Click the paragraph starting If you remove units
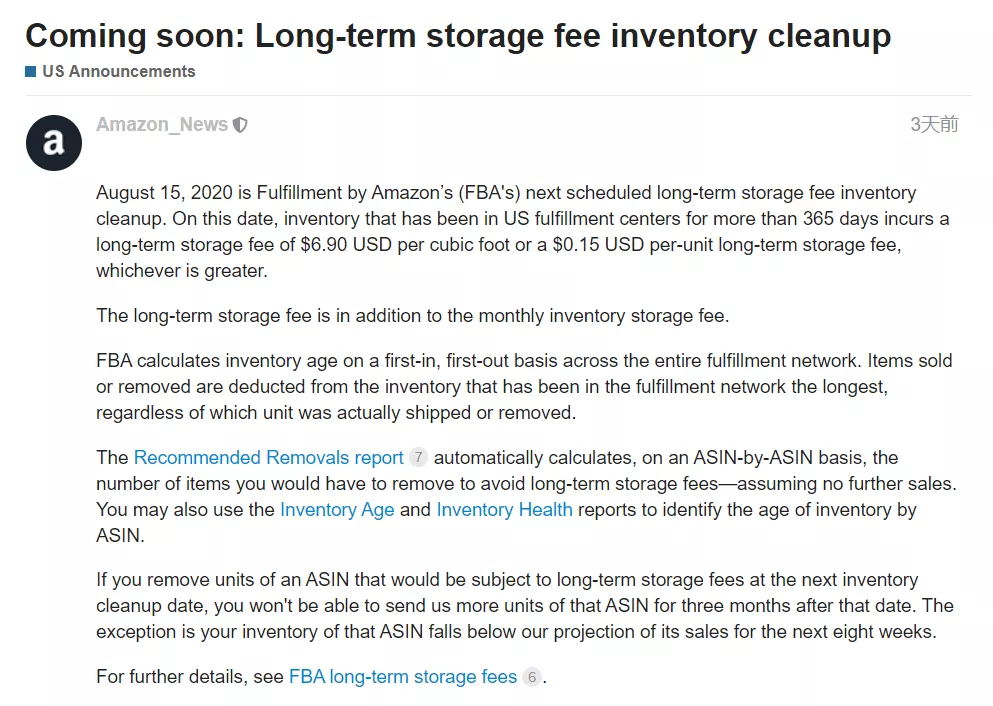 [522, 605]
